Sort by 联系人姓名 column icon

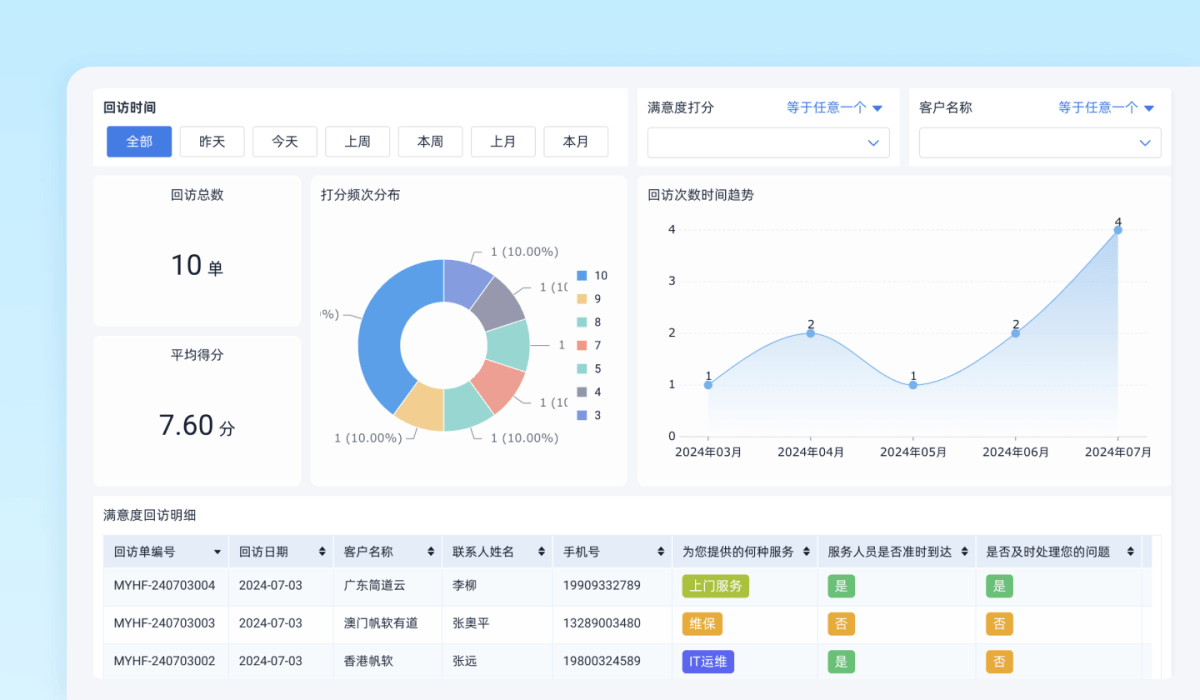coord(542,552)
